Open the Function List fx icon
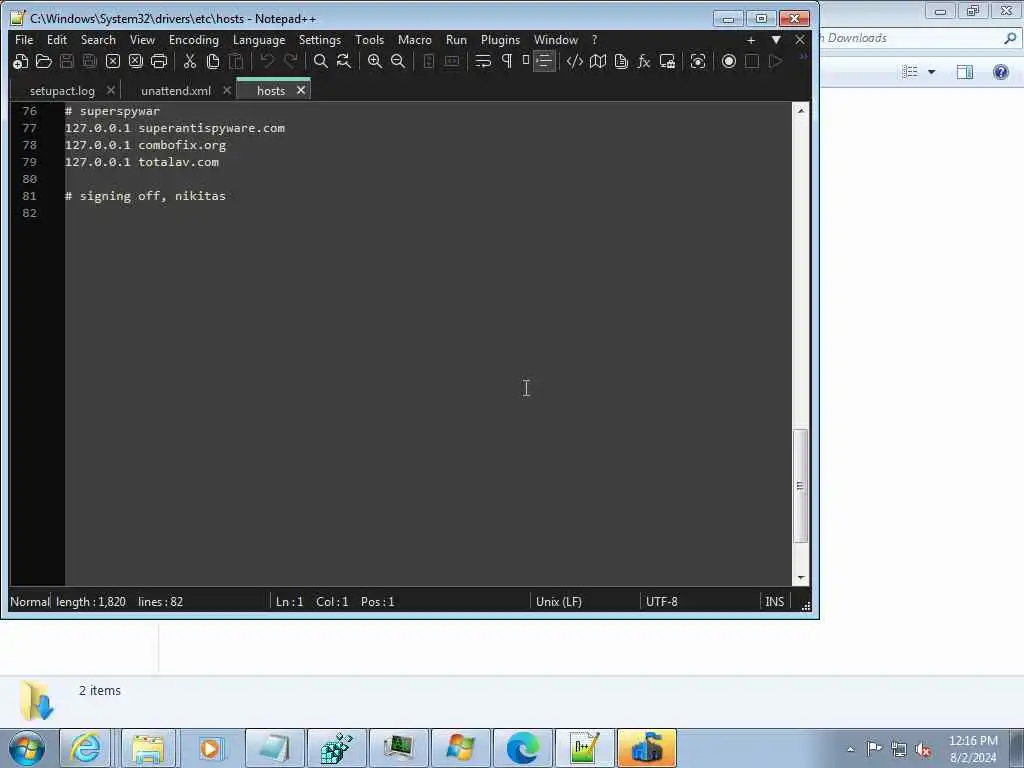The image size is (1024, 768). click(644, 61)
